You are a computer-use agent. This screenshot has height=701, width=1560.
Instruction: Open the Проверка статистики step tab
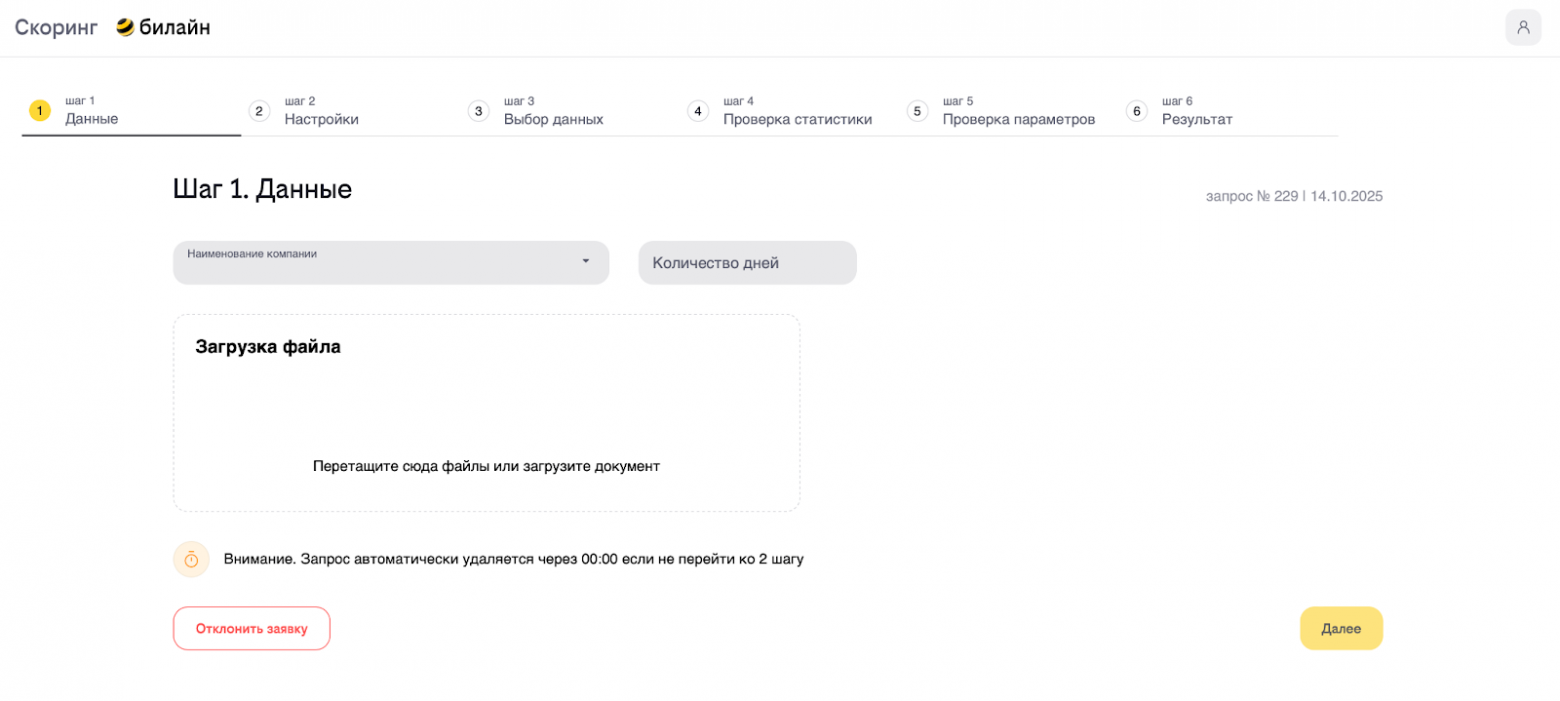pyautogui.click(x=796, y=118)
